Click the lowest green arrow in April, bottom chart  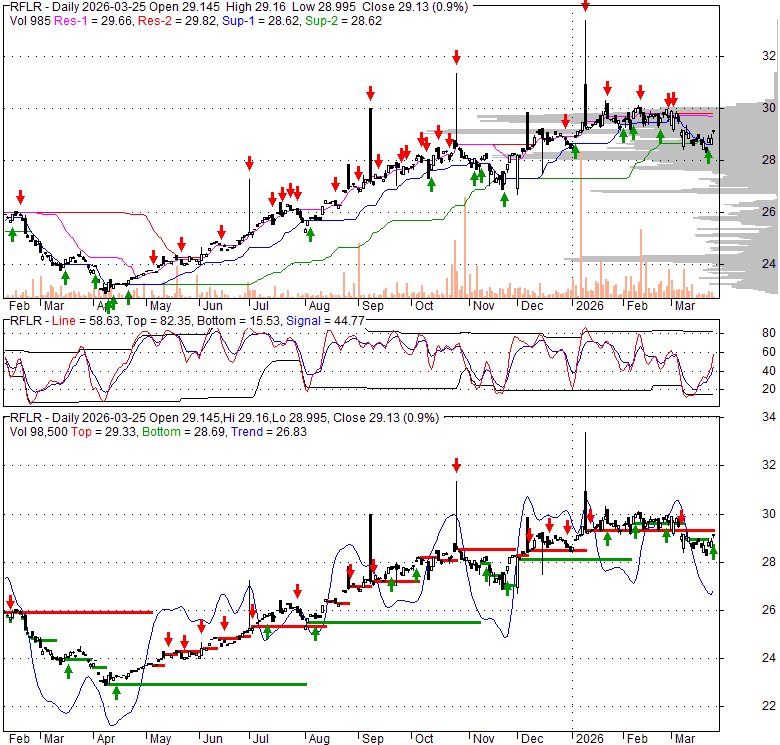point(116,691)
